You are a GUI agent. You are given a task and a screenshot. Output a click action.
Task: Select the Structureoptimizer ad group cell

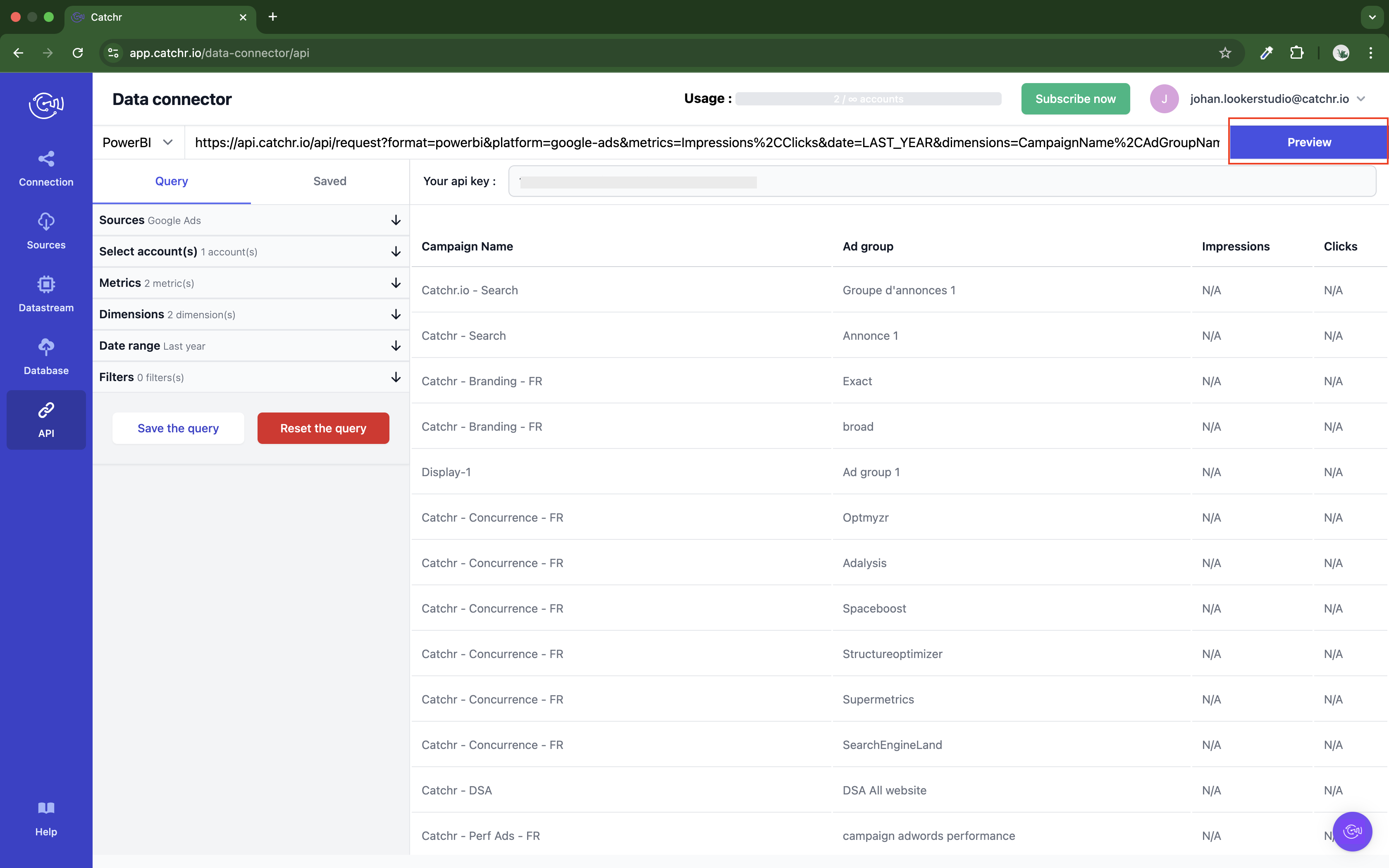click(x=893, y=654)
